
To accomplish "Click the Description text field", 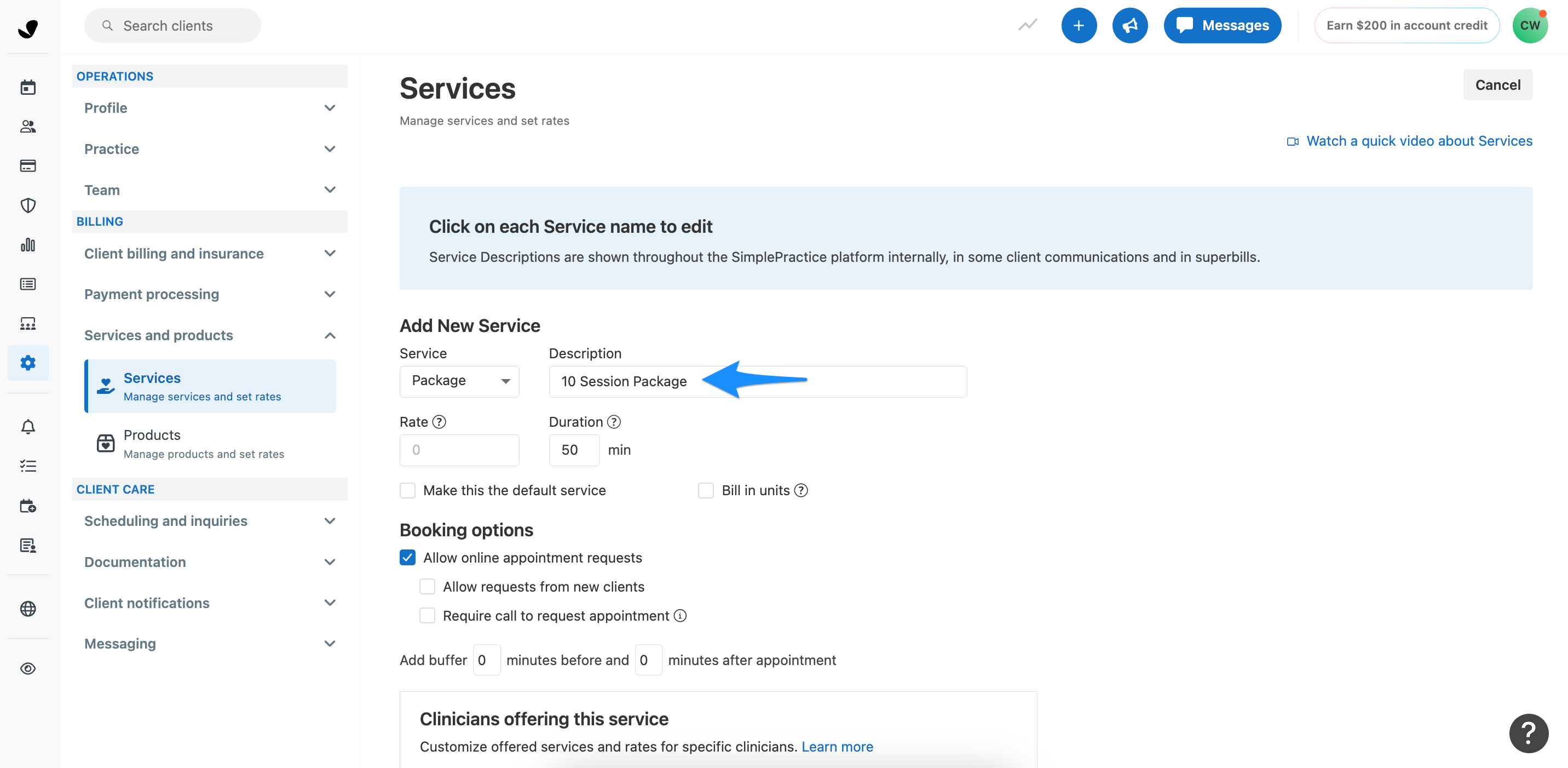I will 758,381.
